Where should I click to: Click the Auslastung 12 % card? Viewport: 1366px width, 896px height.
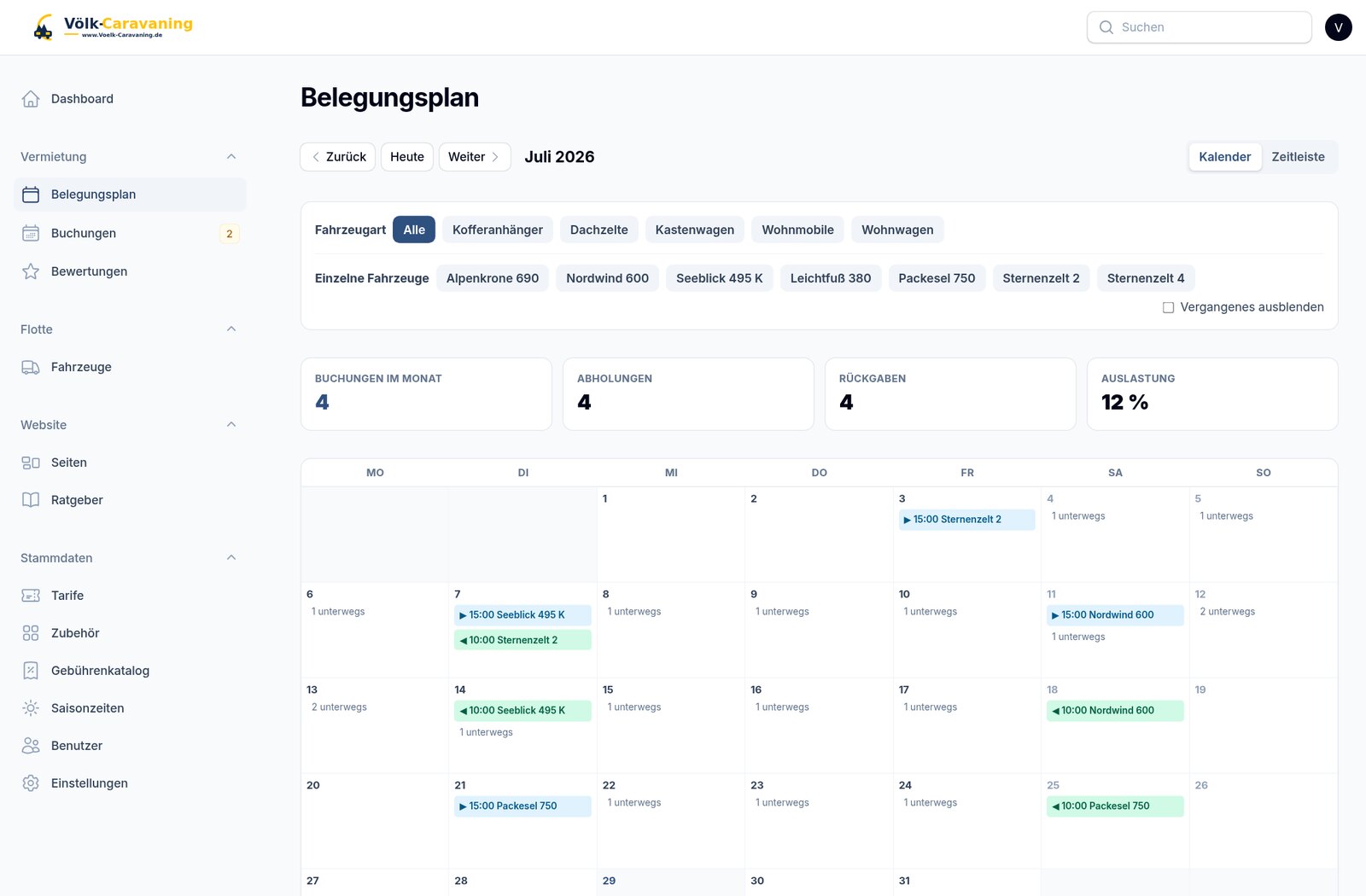point(1212,394)
